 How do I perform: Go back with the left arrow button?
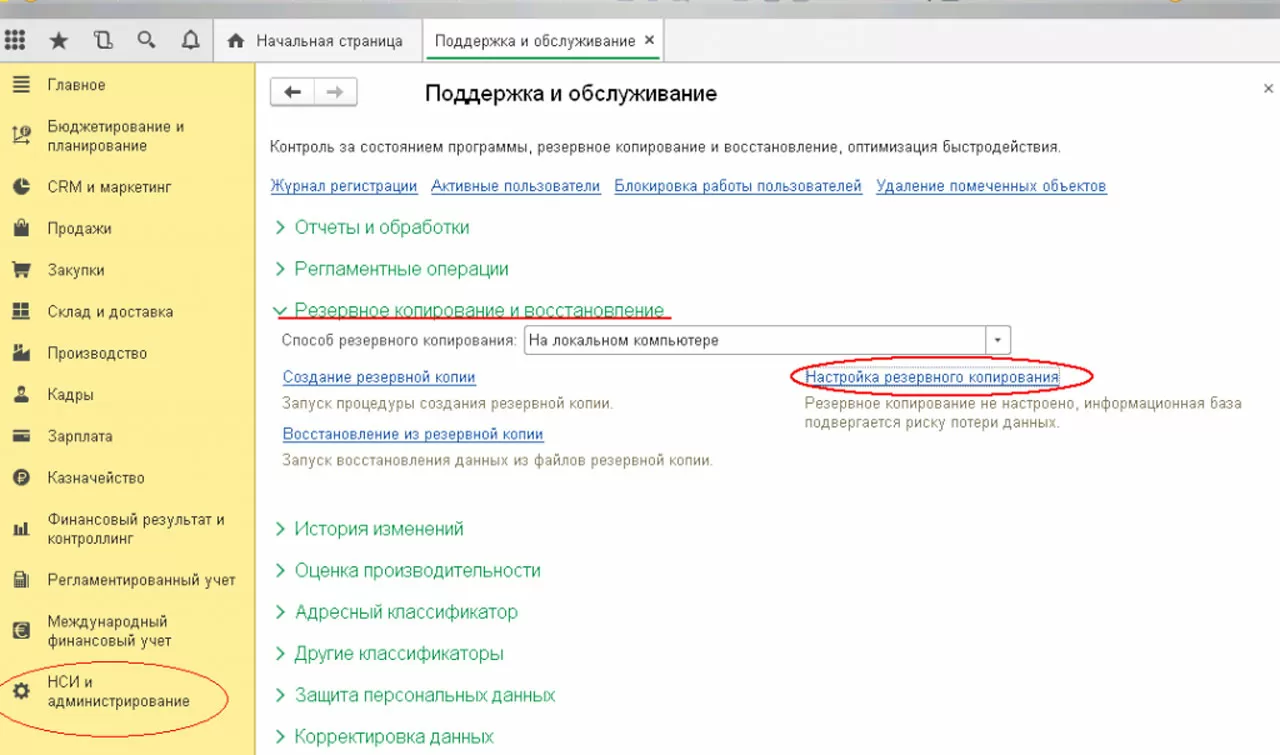(x=292, y=92)
